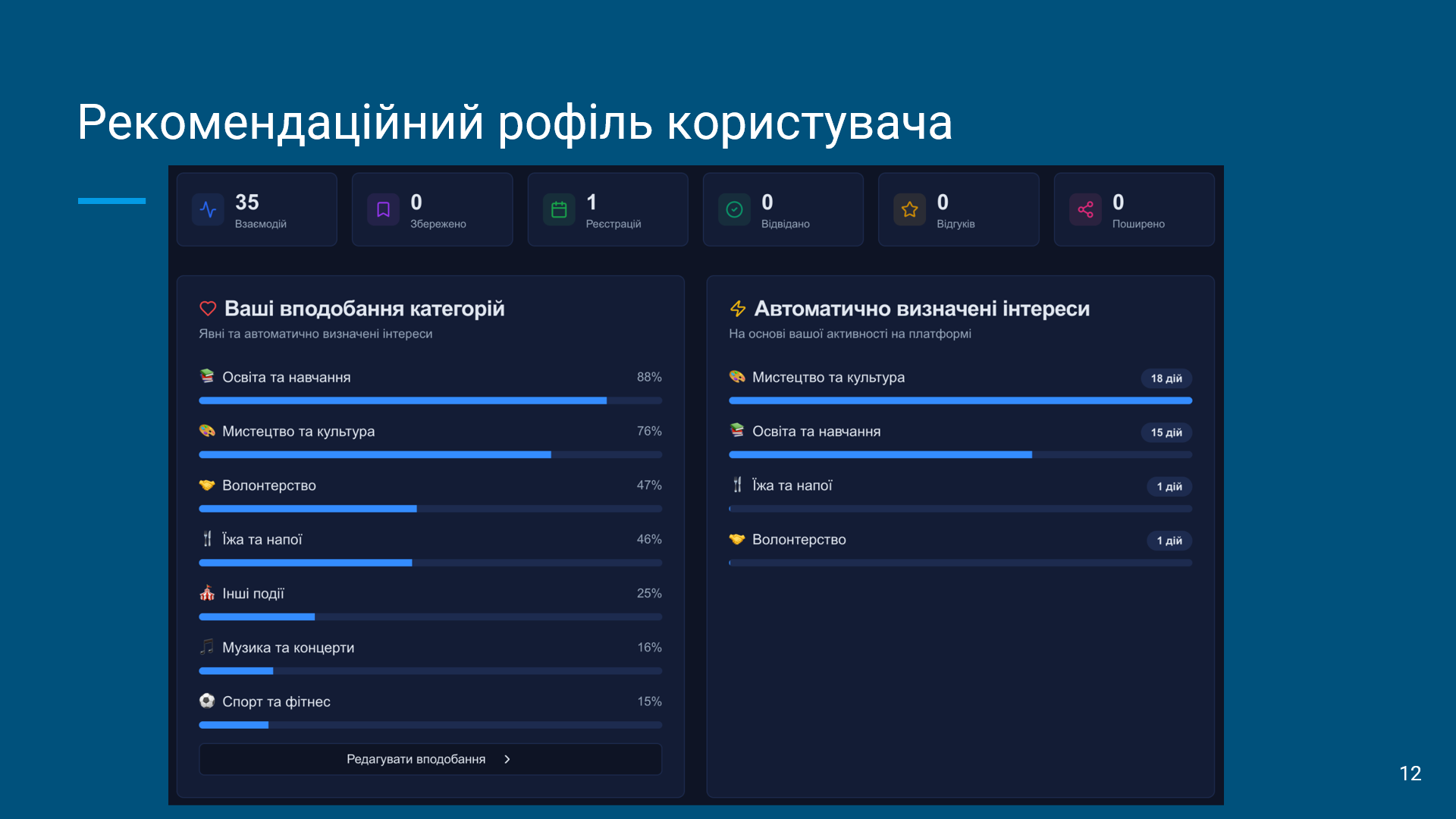Click the Інші події circus tent icon
Screen dimensions: 1456x819
pos(207,593)
